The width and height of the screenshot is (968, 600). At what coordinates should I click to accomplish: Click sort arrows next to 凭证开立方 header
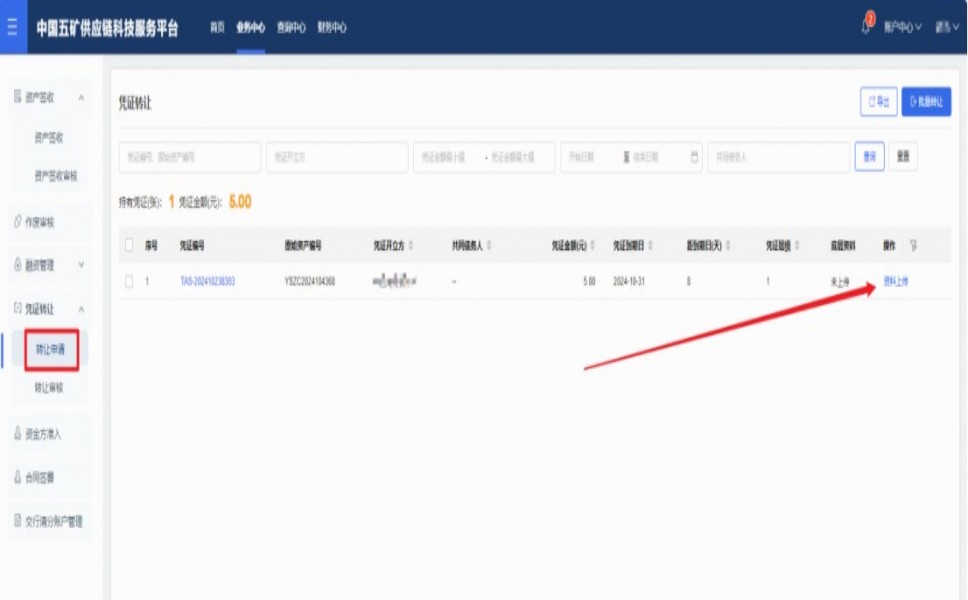pos(411,245)
